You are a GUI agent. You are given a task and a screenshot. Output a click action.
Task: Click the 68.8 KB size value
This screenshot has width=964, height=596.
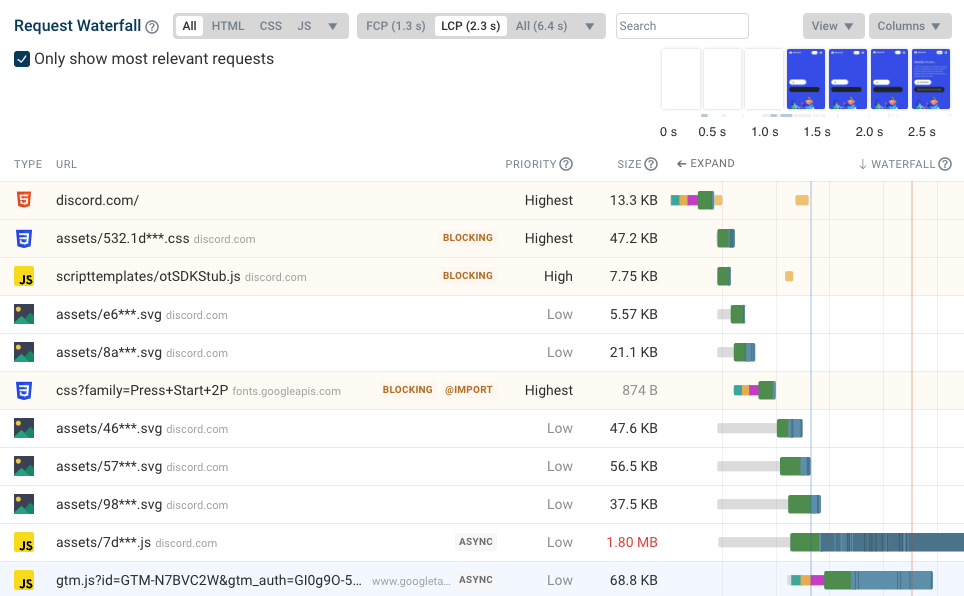[x=634, y=580]
